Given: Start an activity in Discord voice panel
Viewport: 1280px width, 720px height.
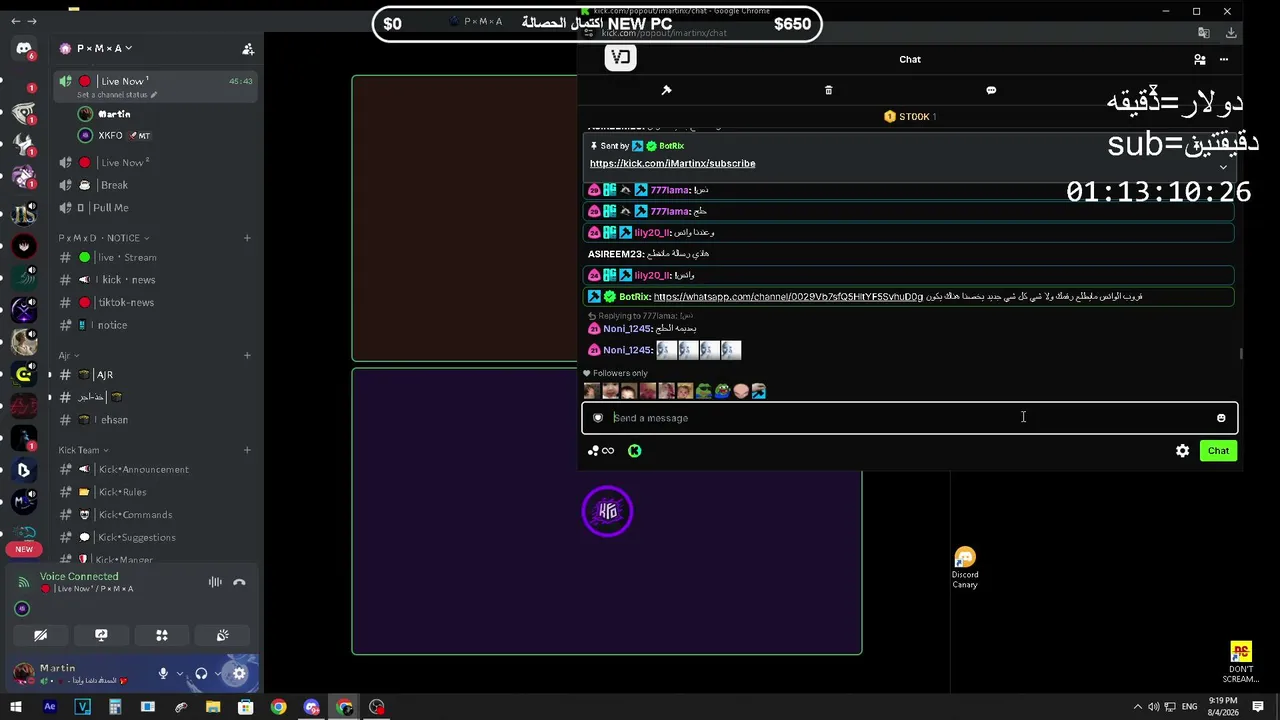Looking at the screenshot, I should (x=162, y=635).
